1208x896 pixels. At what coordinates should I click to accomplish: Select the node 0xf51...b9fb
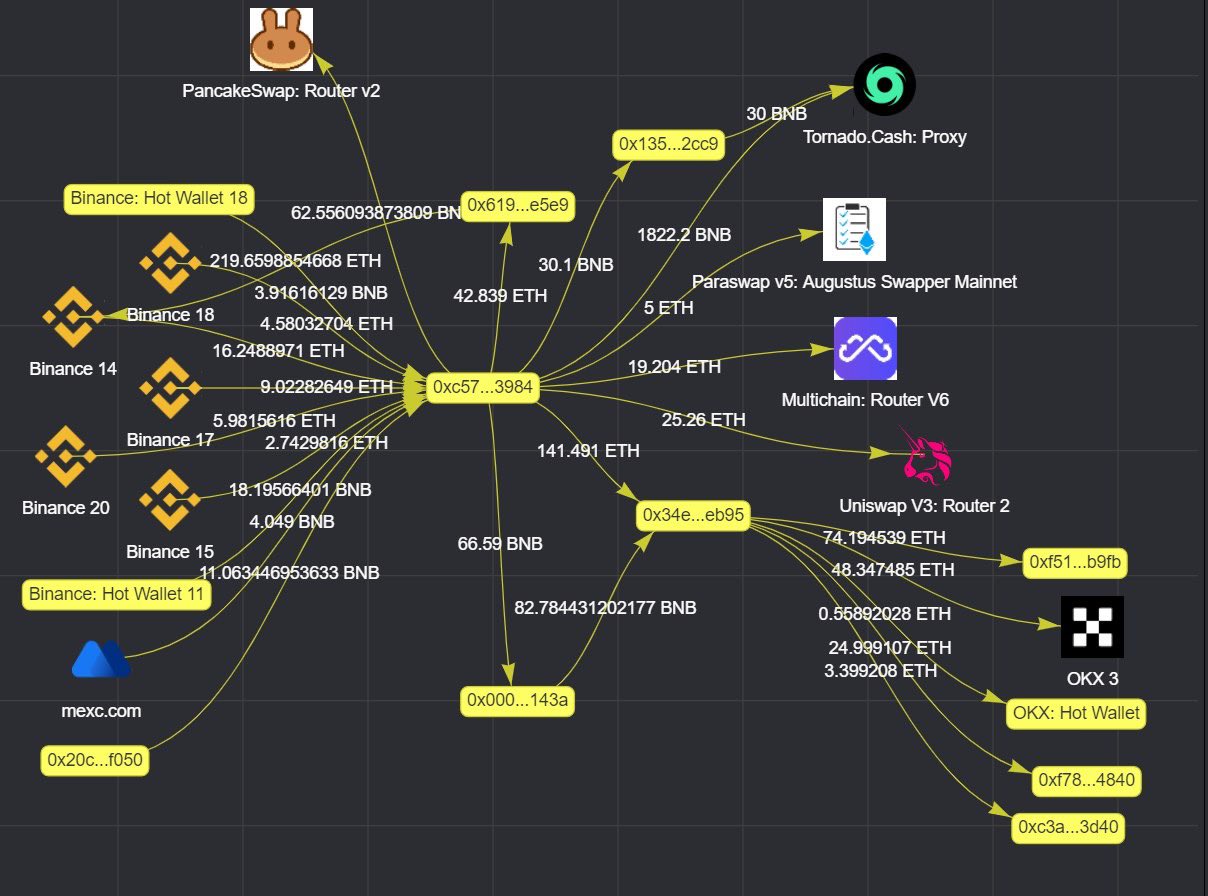point(1076,564)
